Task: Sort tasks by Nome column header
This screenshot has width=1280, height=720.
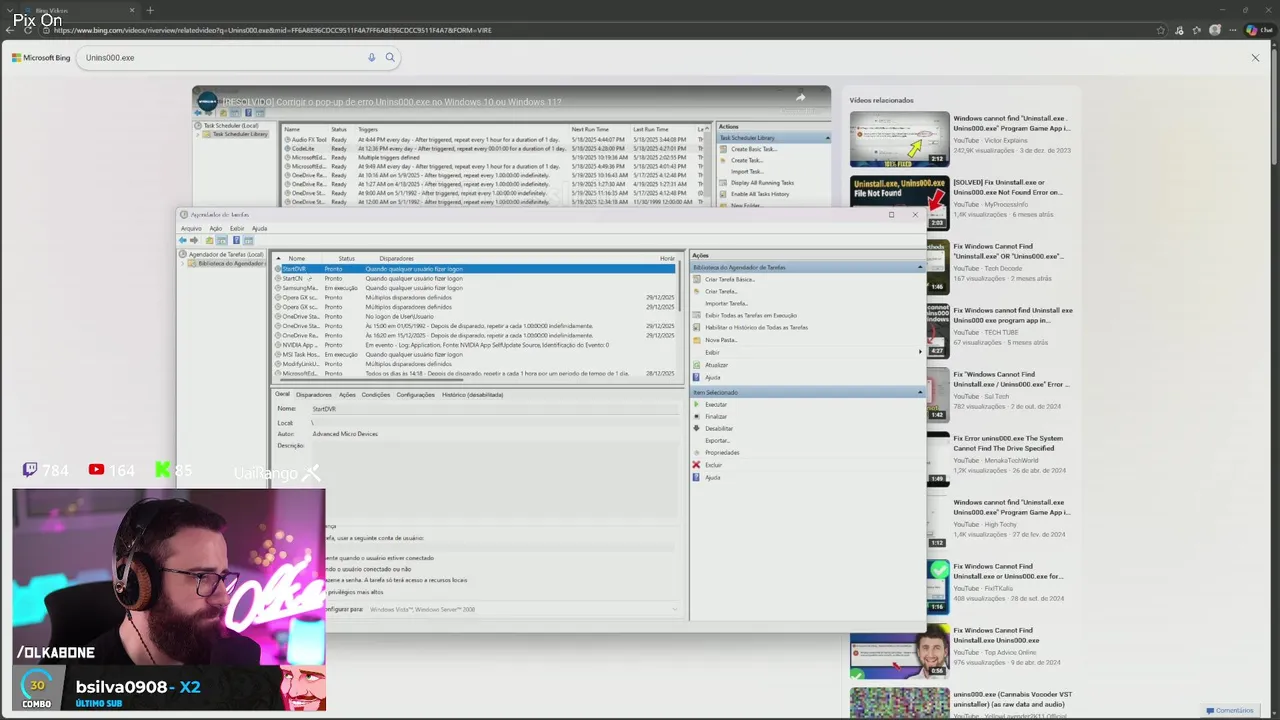Action: pos(297,258)
